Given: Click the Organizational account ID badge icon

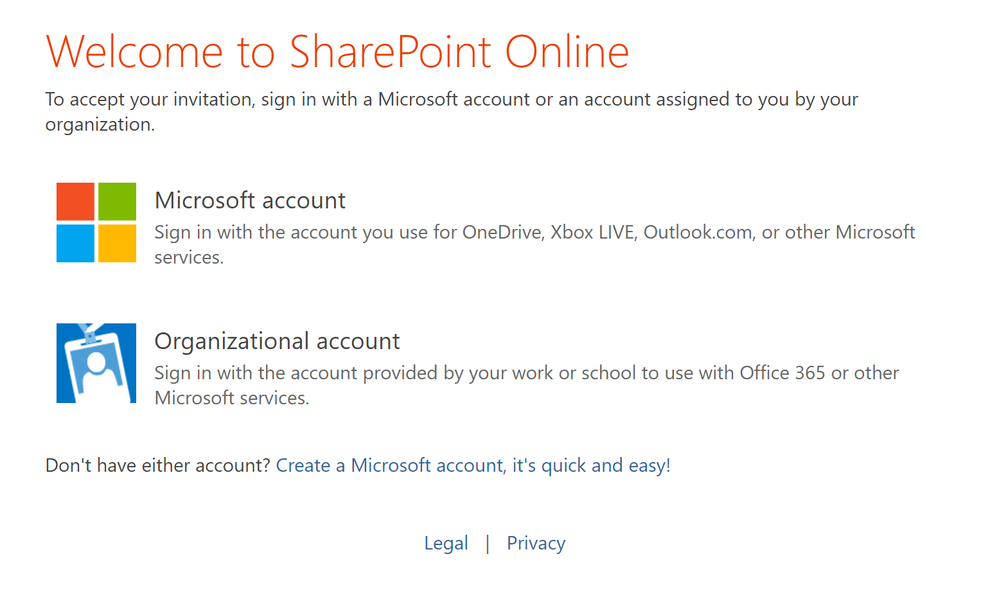Looking at the screenshot, I should tap(96, 363).
